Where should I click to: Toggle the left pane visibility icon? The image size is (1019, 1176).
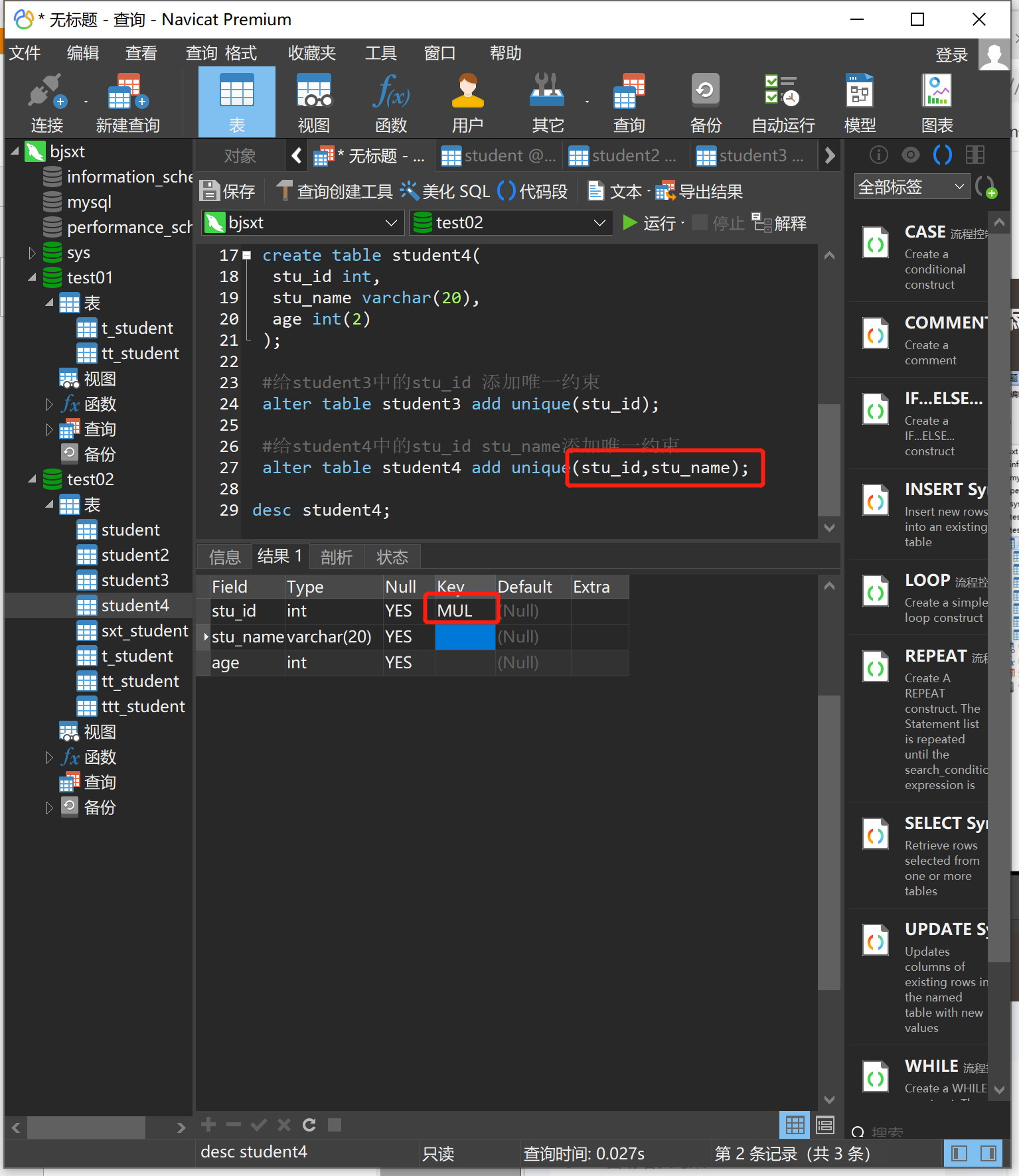point(959,1153)
